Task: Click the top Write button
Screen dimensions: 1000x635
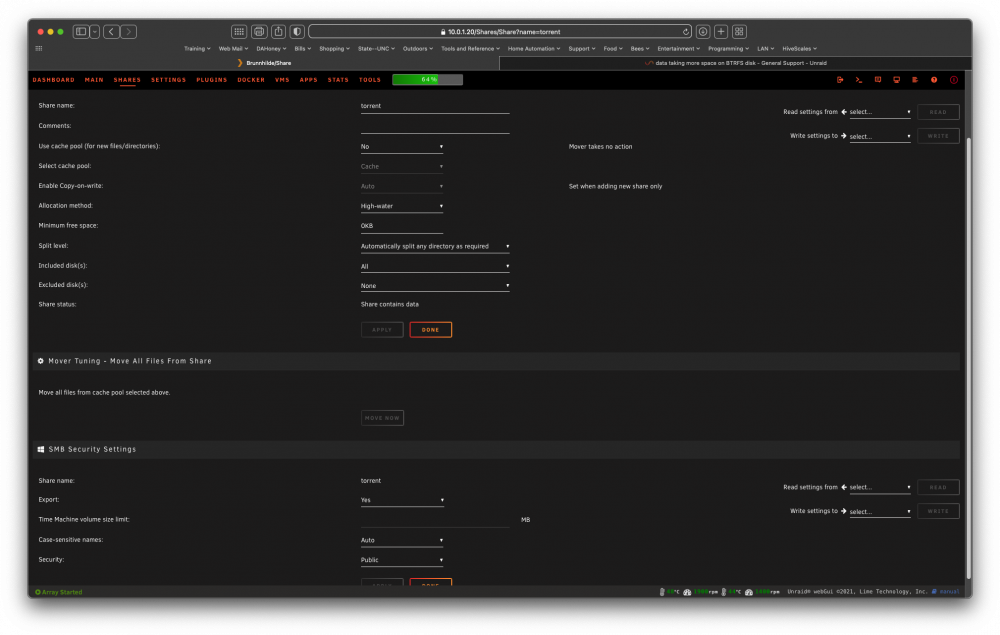Action: pos(938,136)
